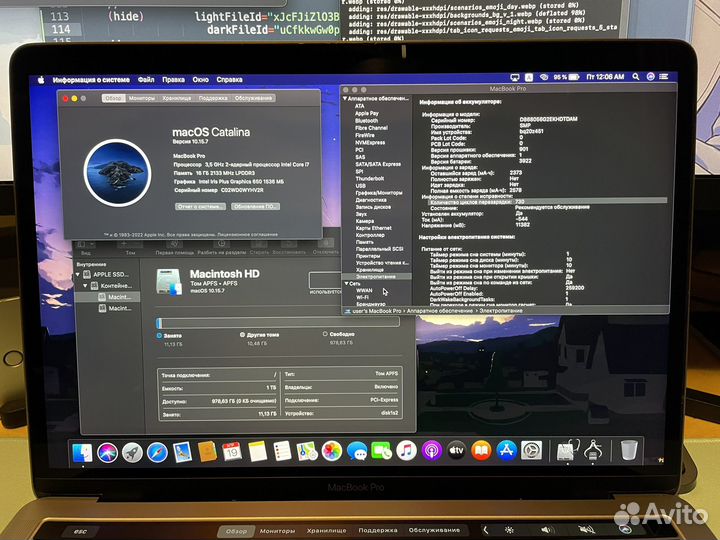Viewport: 720px width, 540px height.
Task: Open Notification Center list icon
Action: (664, 76)
